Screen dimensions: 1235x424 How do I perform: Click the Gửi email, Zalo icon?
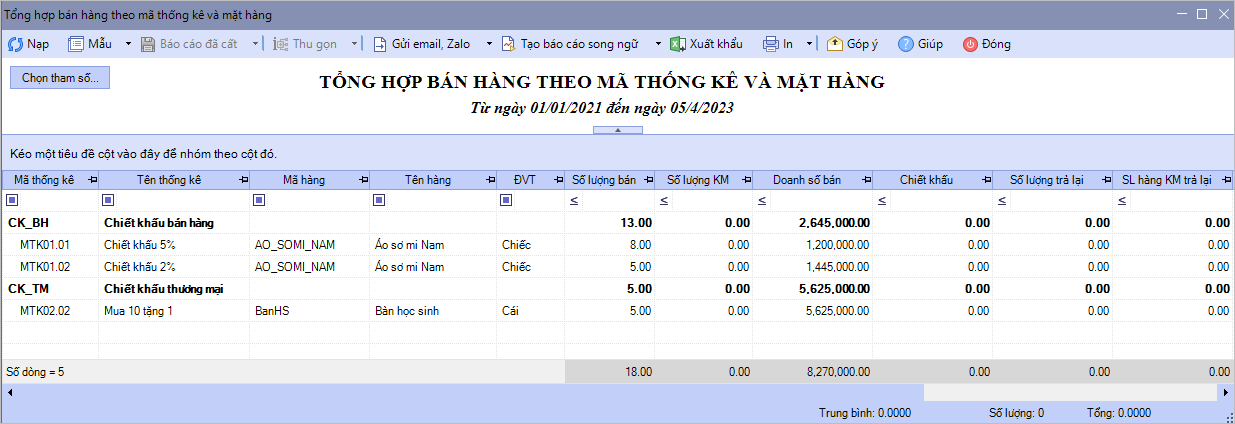click(x=380, y=44)
